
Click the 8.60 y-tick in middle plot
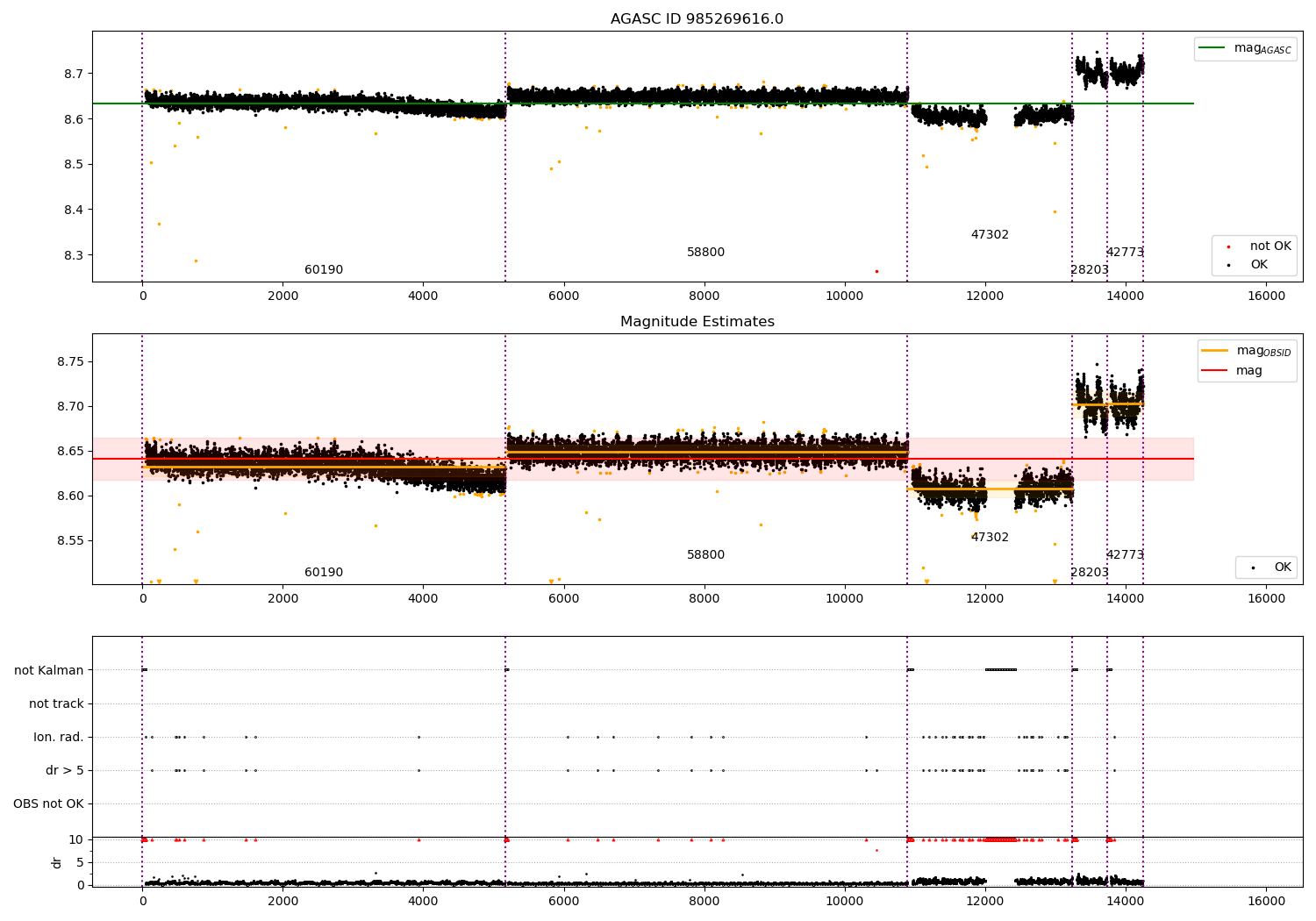tap(71, 496)
